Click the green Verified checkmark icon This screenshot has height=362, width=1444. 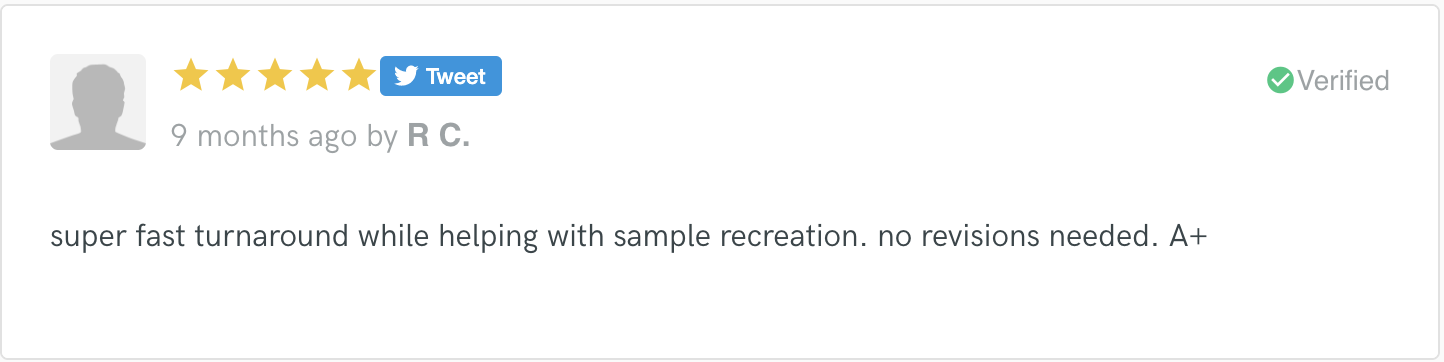coord(1280,80)
